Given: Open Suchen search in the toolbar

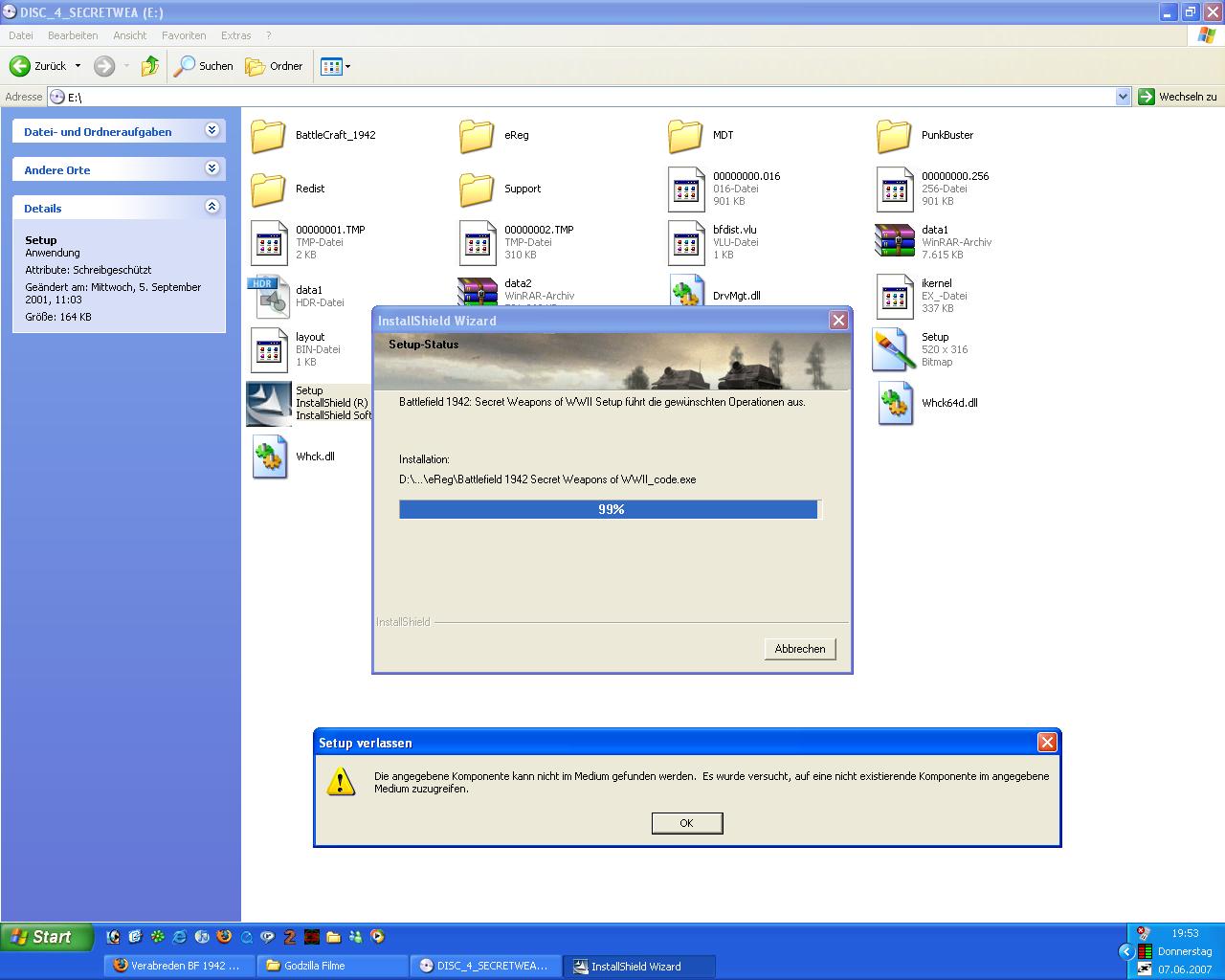Looking at the screenshot, I should tap(203, 66).
